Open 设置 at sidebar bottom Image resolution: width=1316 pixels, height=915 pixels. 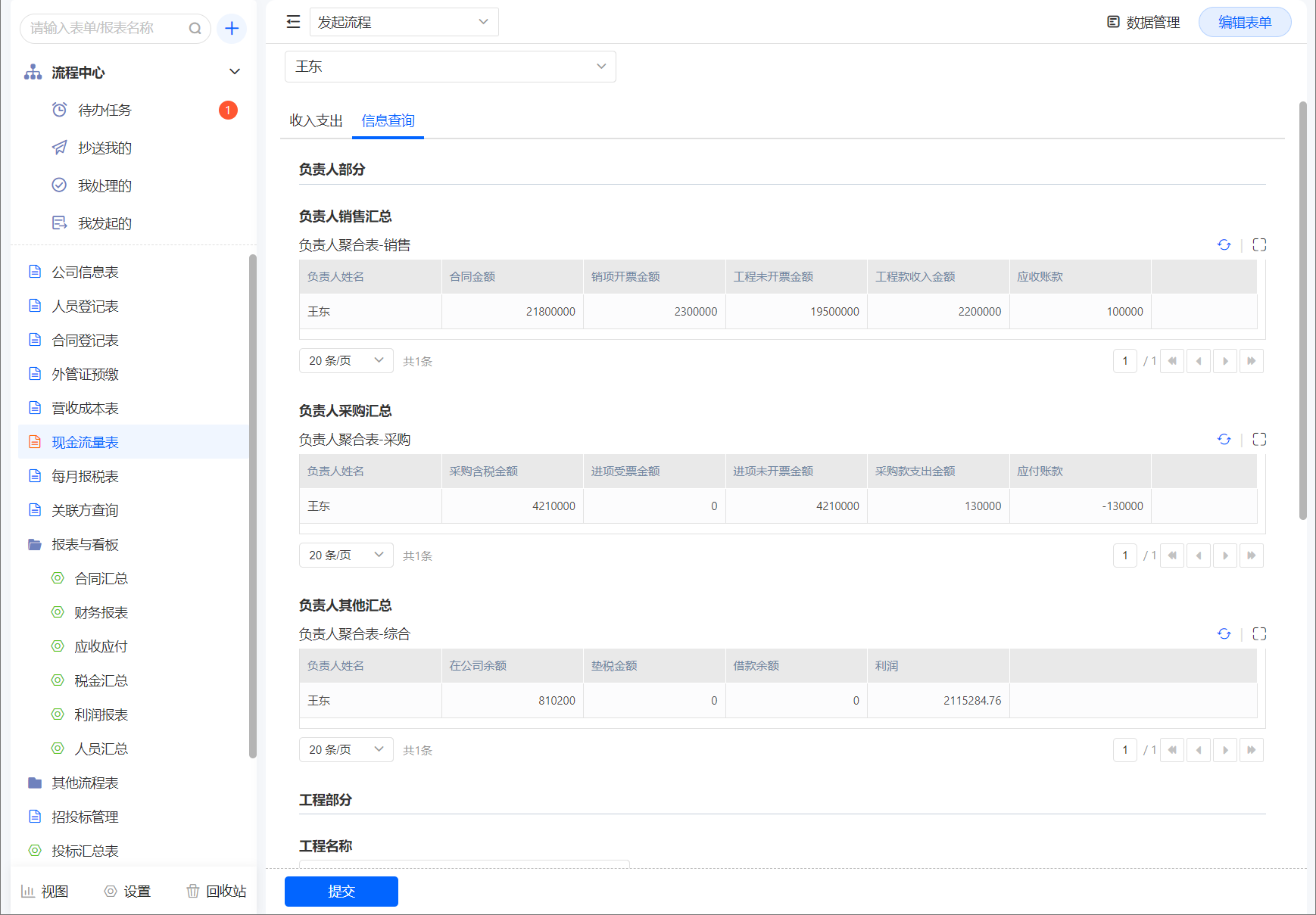[127, 891]
